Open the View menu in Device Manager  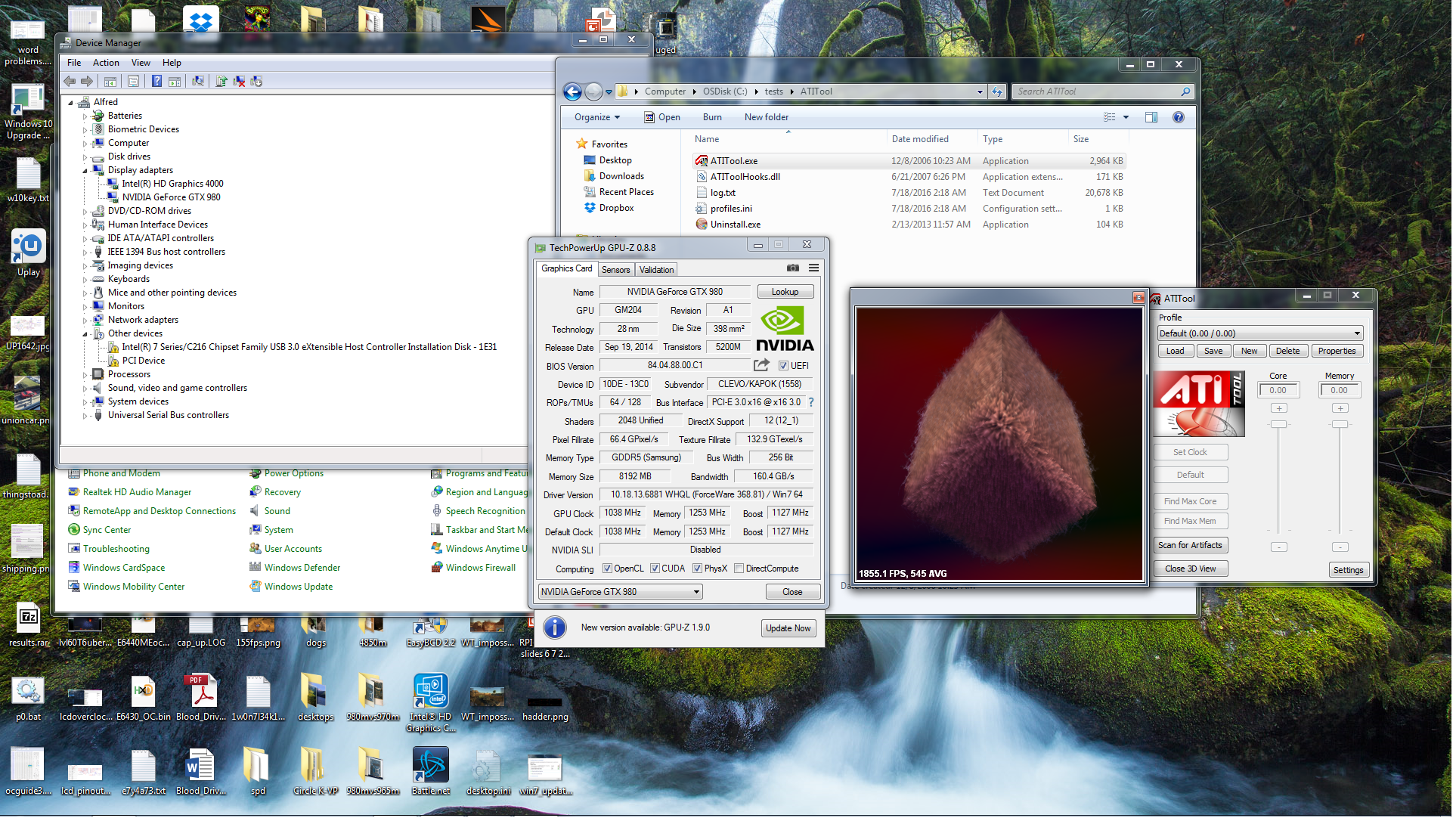point(141,63)
